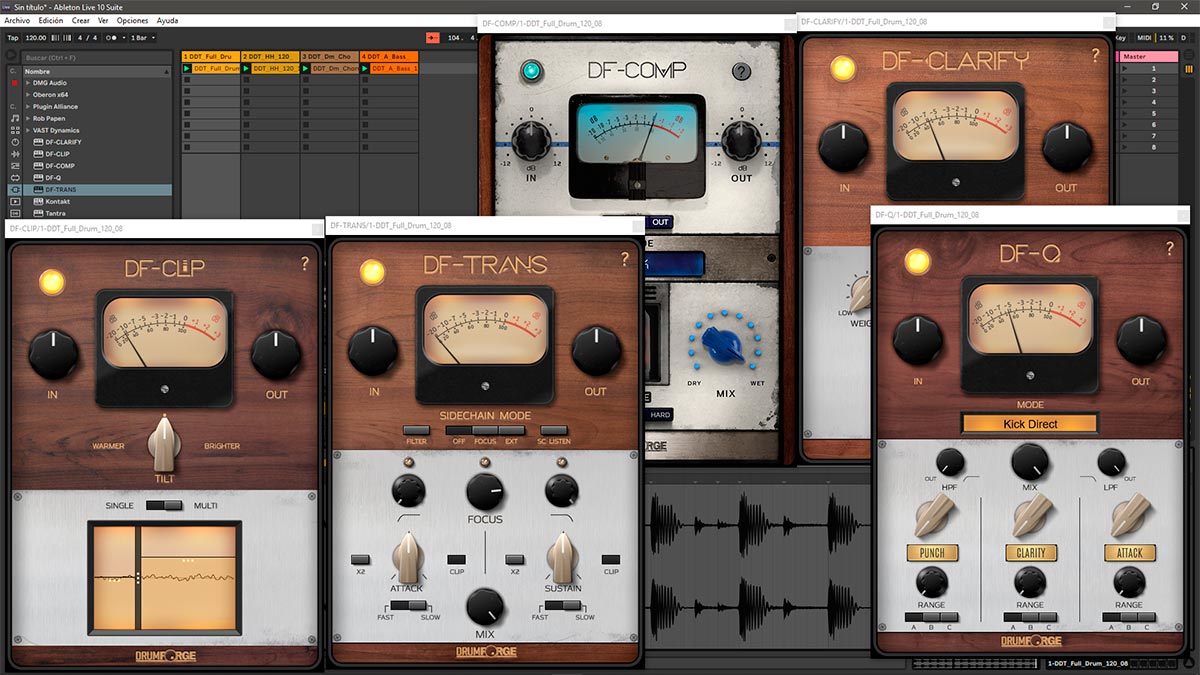Click the DF-Q Punch button
The width and height of the screenshot is (1200, 675).
pos(932,552)
